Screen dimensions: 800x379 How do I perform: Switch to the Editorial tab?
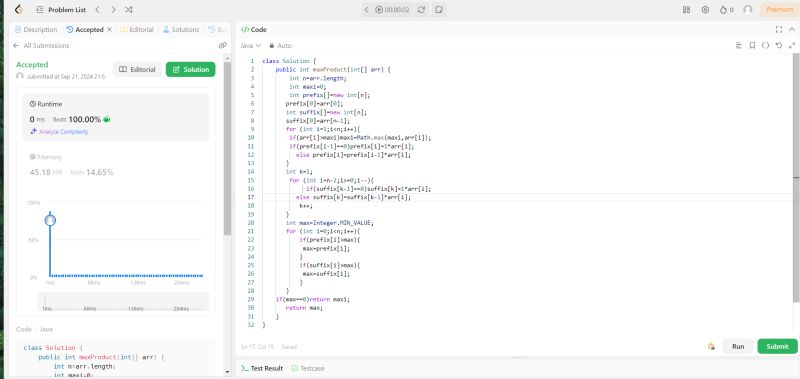pyautogui.click(x=137, y=30)
